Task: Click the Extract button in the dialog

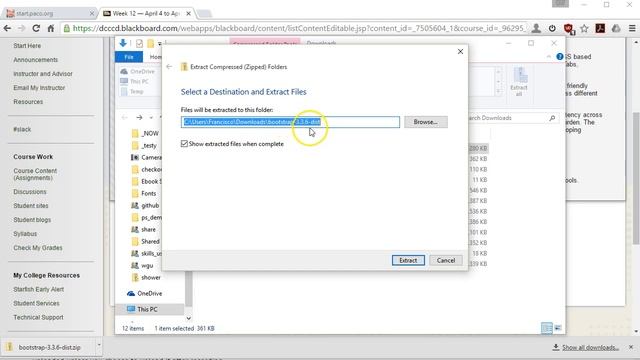Action: pyautogui.click(x=408, y=260)
